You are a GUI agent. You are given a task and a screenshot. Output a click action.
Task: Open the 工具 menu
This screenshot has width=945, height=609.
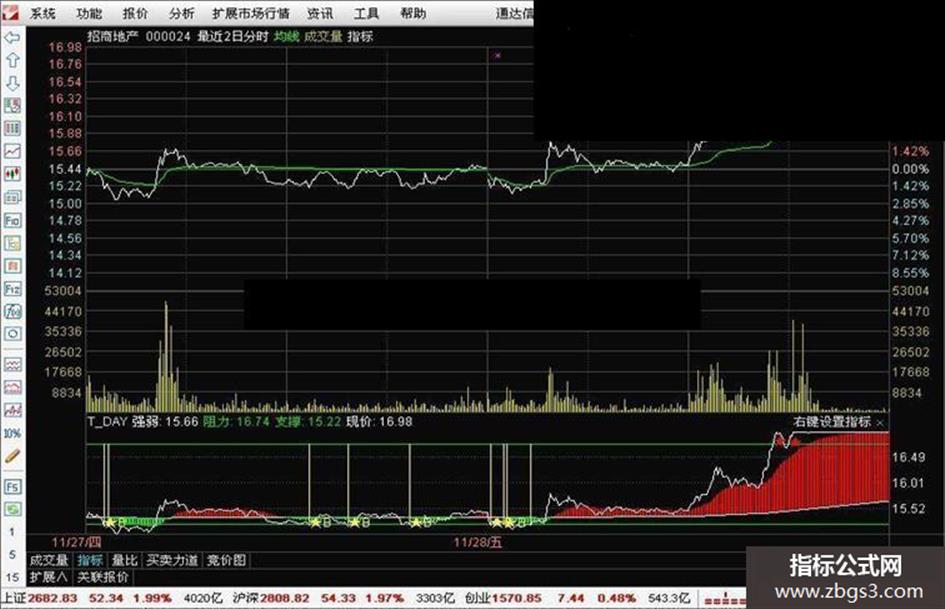(x=366, y=13)
